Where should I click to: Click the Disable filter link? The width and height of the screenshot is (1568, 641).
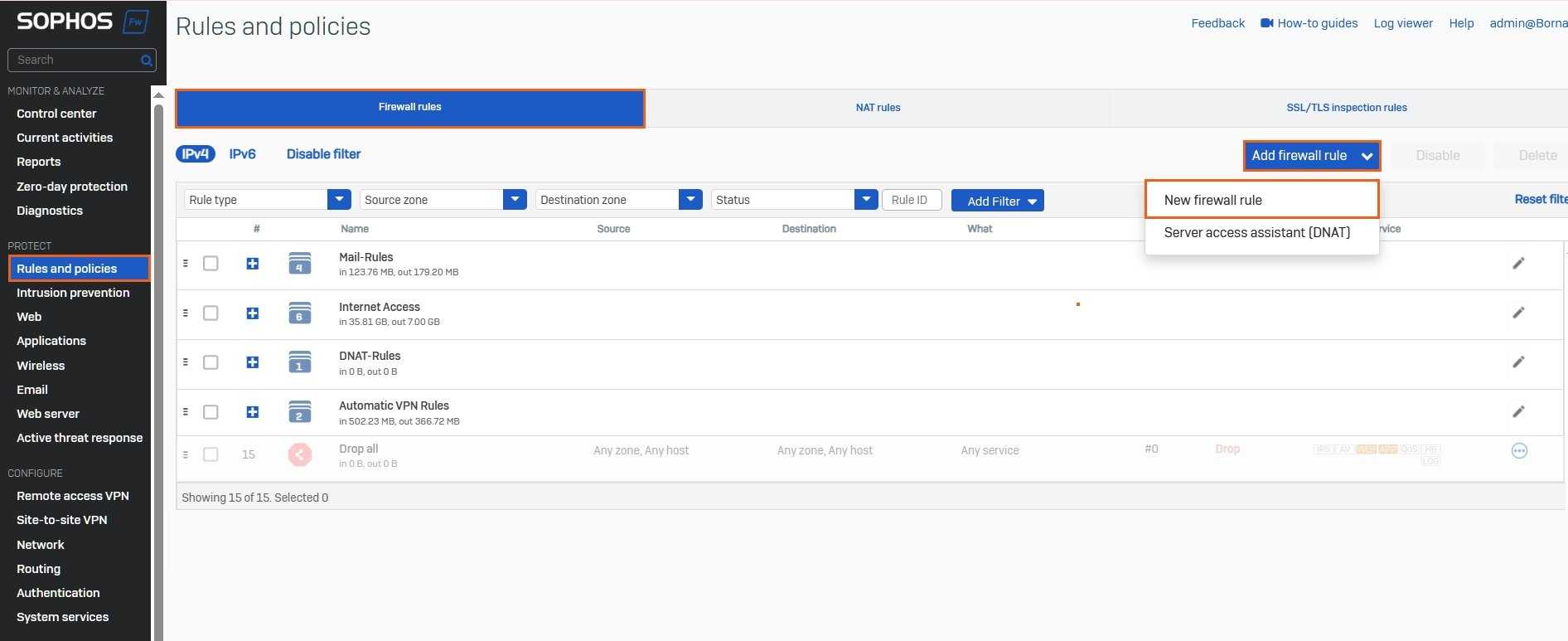coord(323,153)
